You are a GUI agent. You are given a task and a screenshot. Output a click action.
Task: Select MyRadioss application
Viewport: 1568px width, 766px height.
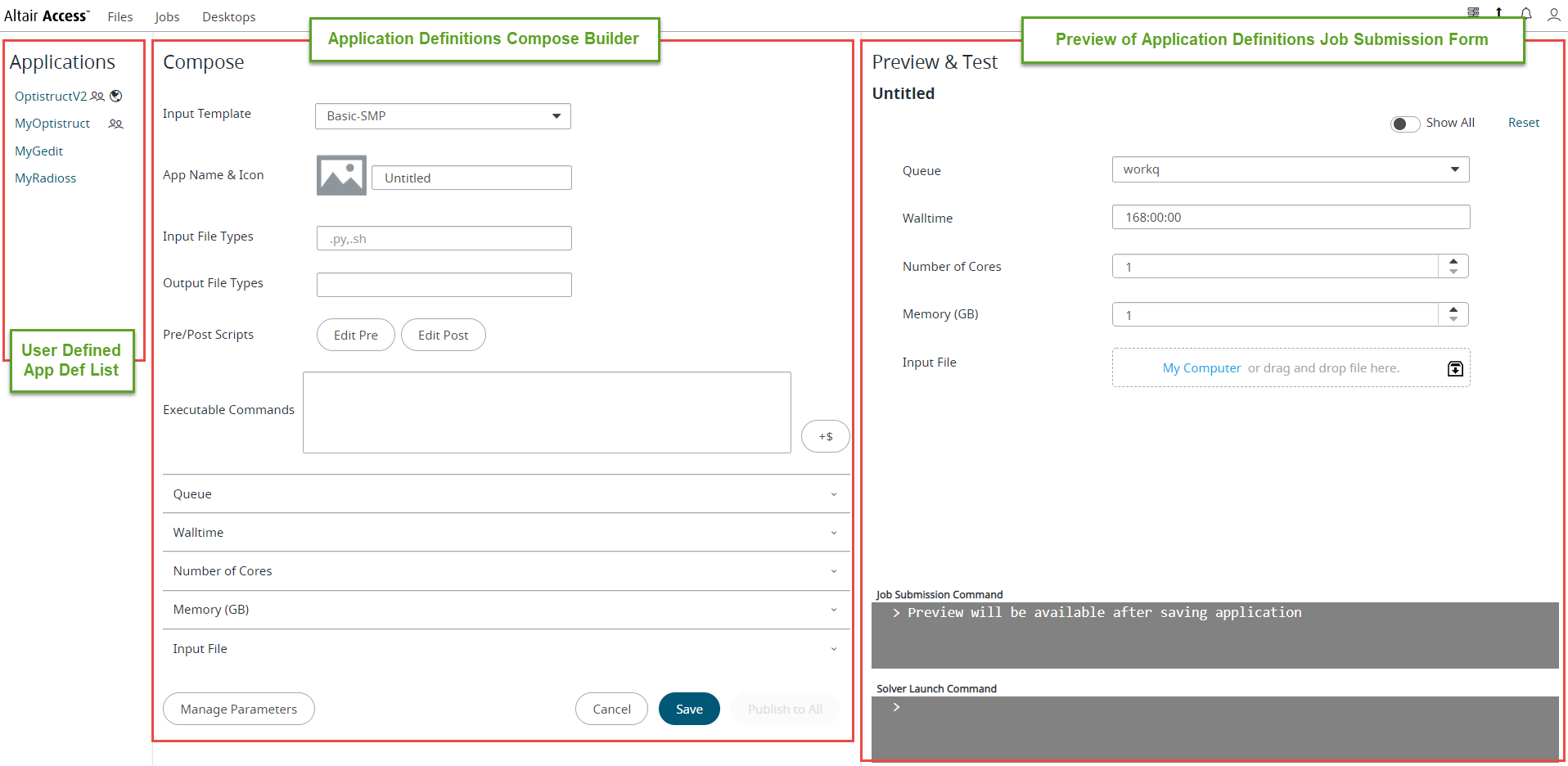click(45, 178)
